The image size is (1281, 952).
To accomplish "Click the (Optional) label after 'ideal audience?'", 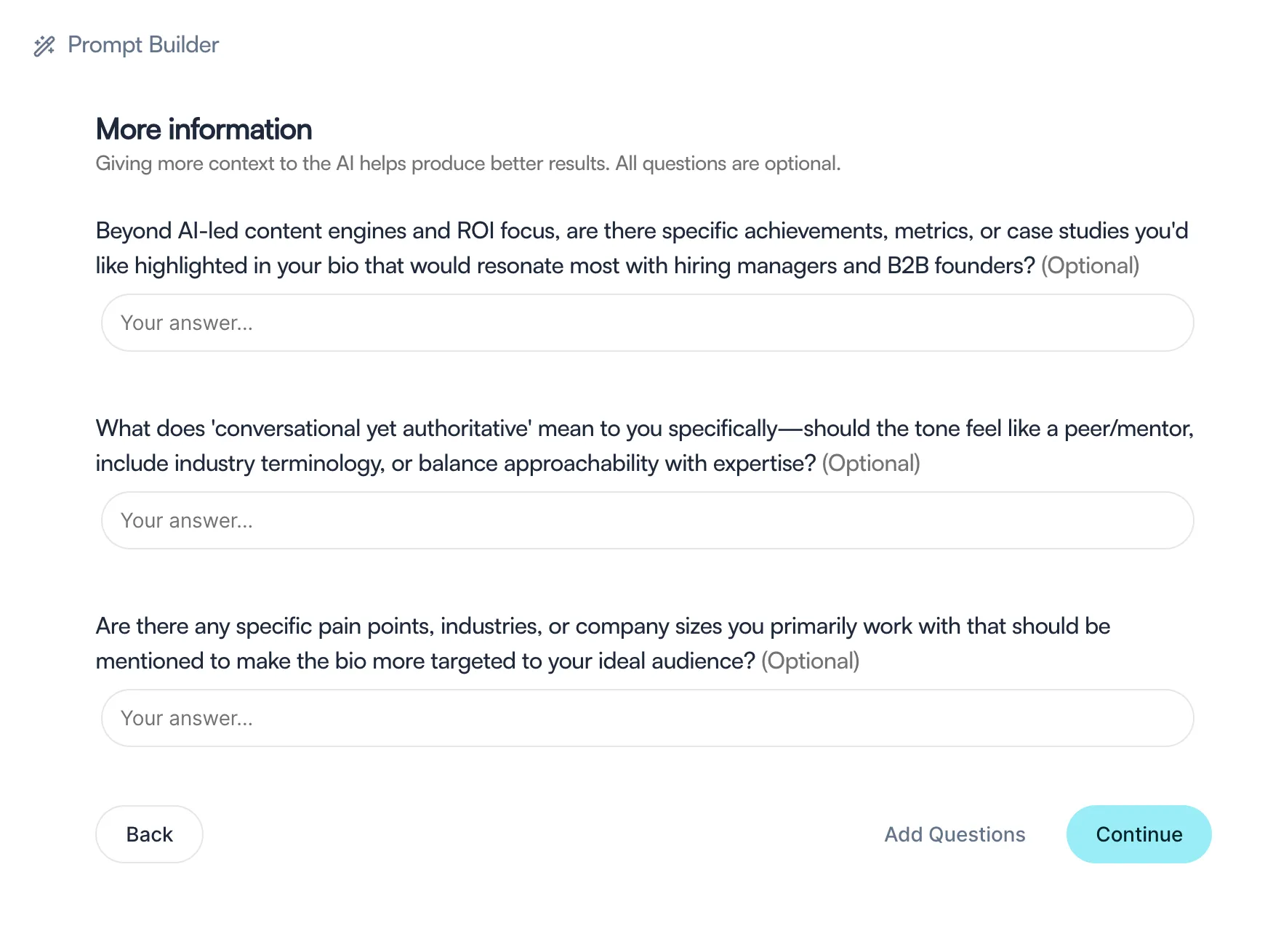I will coord(810,661).
